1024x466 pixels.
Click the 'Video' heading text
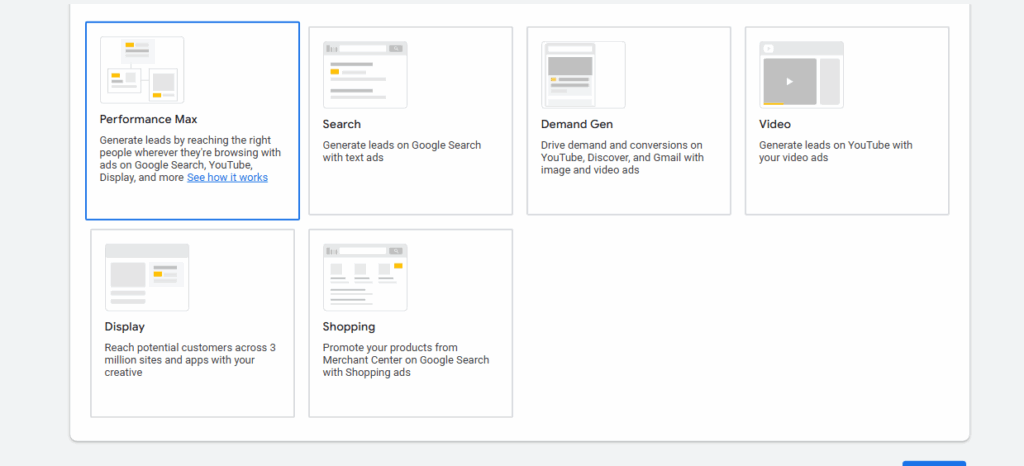(x=775, y=124)
